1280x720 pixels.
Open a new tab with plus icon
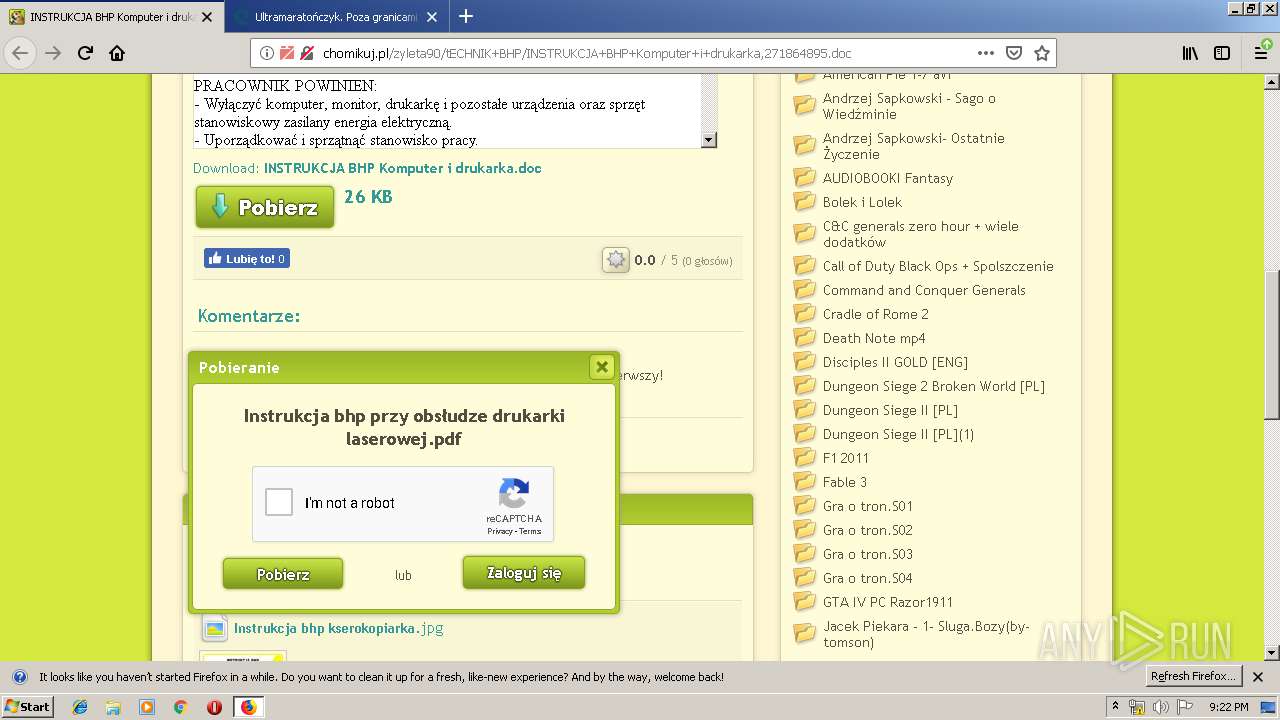465,16
